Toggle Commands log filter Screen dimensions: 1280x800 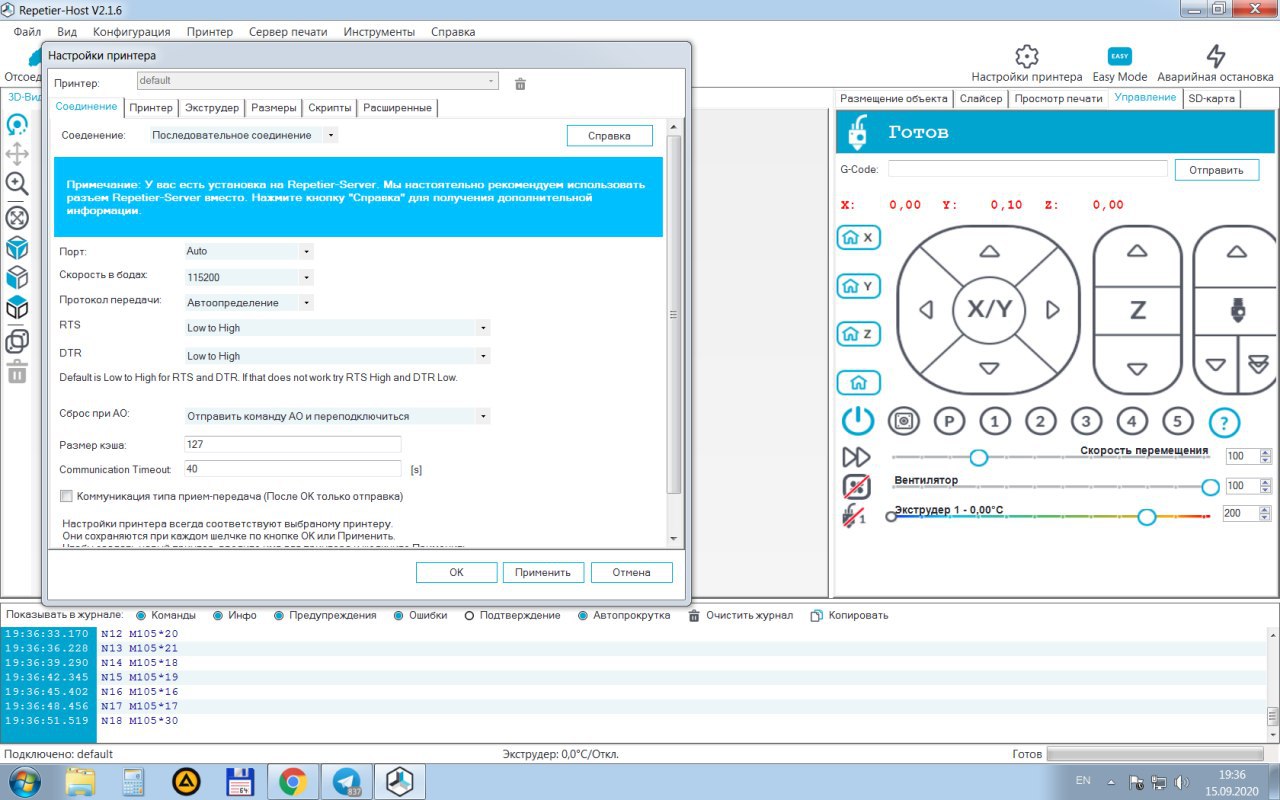[141, 615]
